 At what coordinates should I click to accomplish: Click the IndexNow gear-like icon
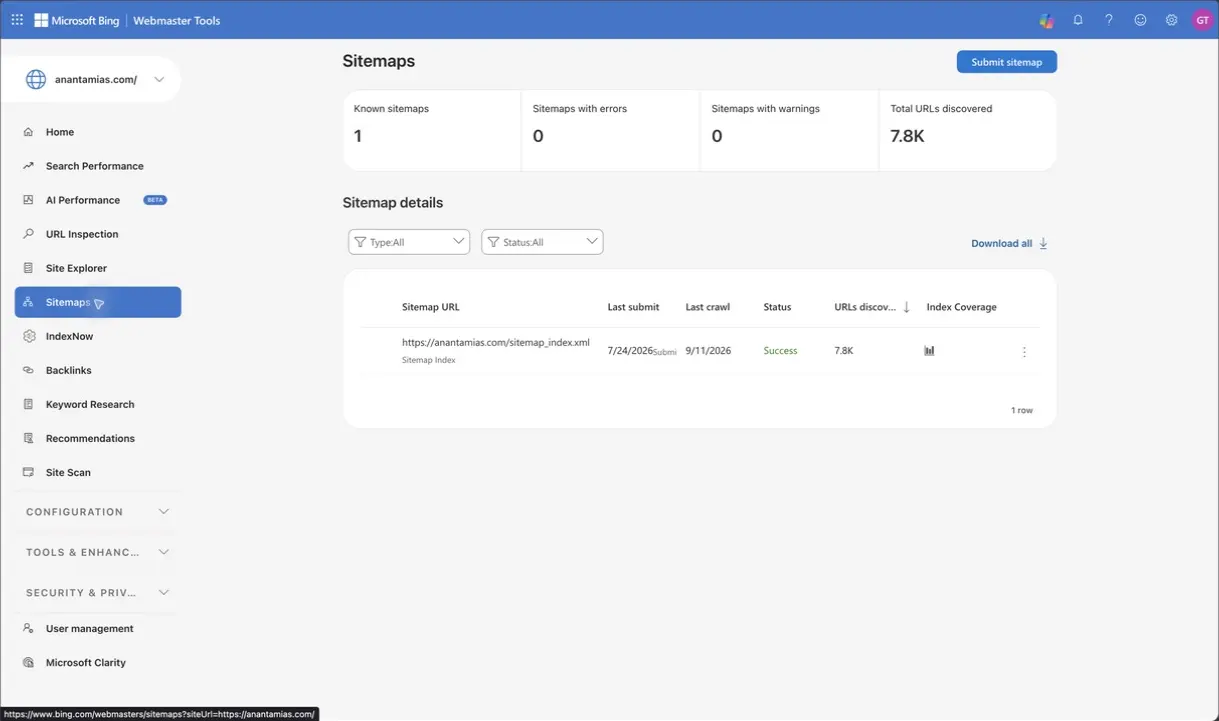point(28,336)
